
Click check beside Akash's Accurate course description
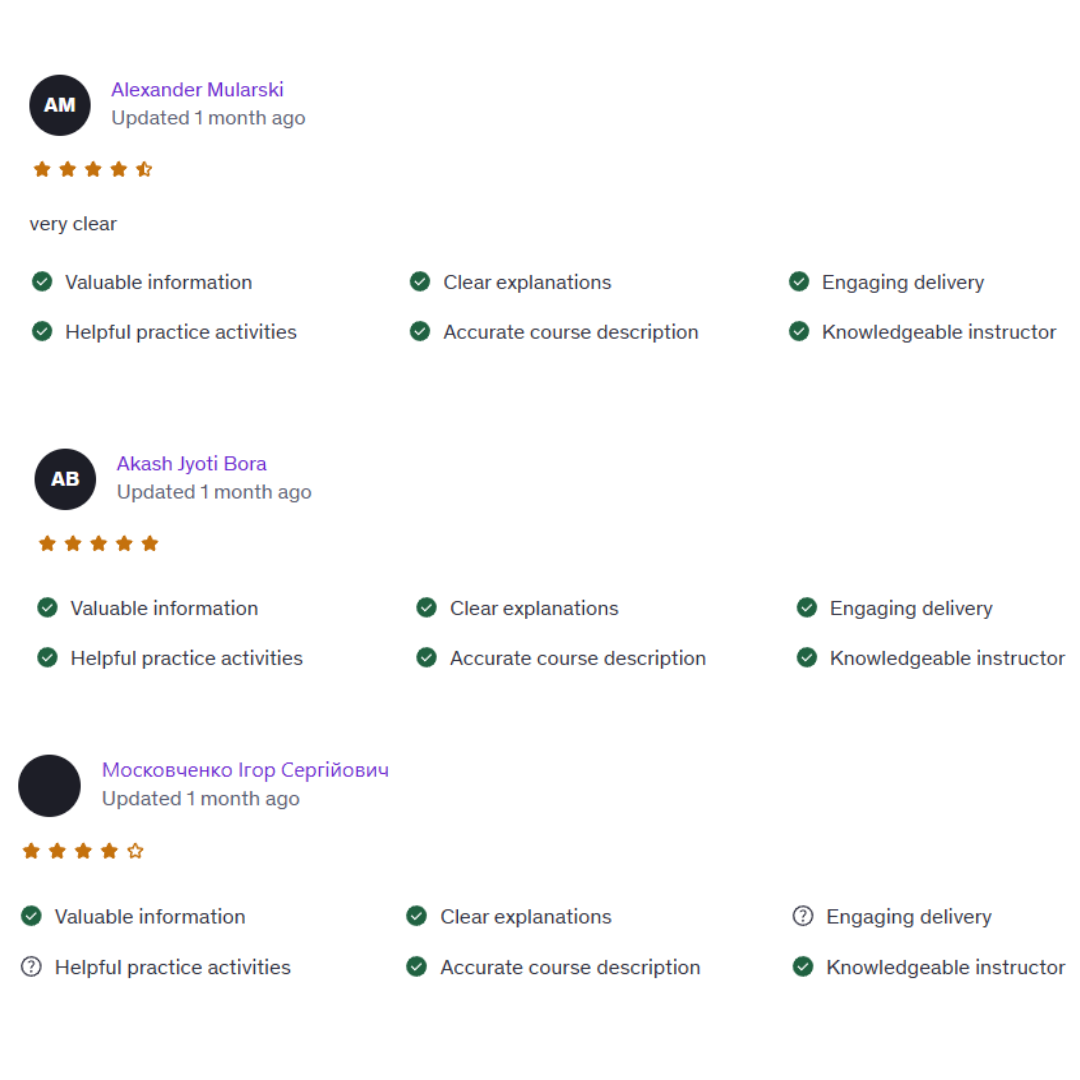pyautogui.click(x=426, y=658)
